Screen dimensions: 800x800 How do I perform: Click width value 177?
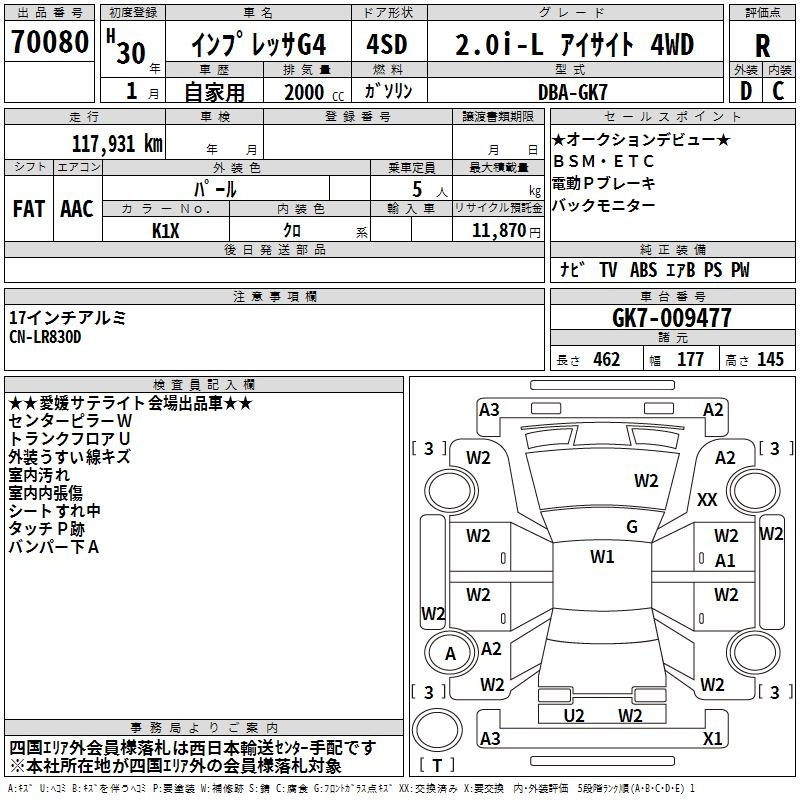click(690, 359)
